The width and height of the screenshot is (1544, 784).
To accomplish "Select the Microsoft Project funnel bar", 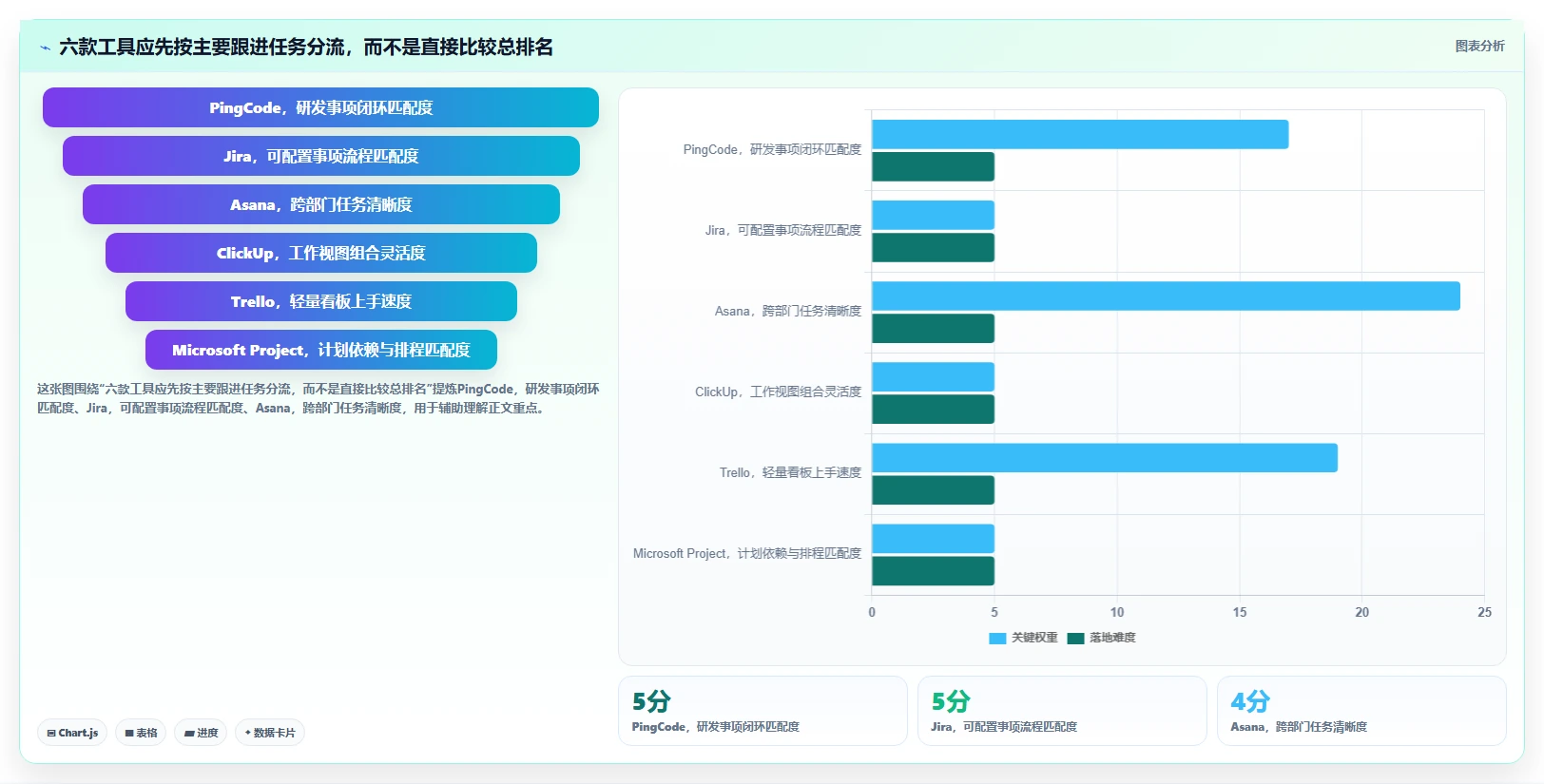I will (x=320, y=350).
